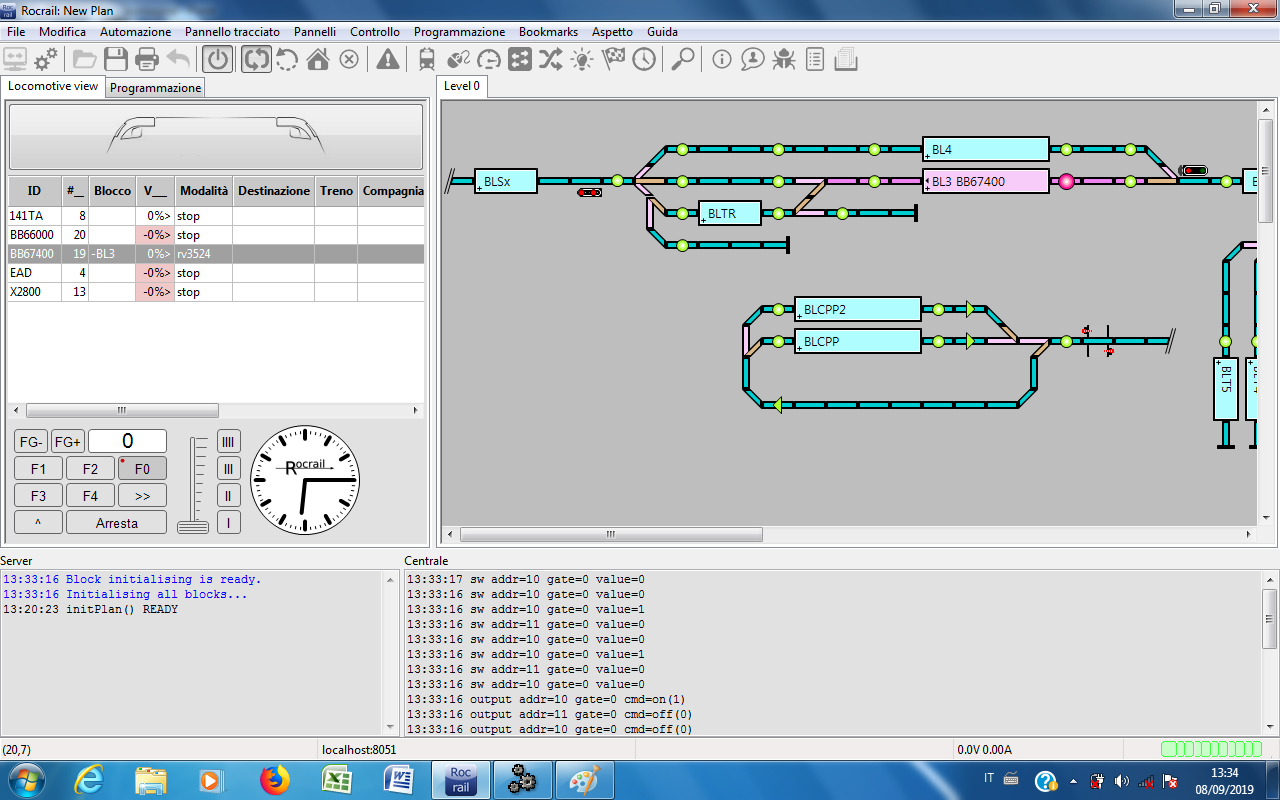
Task: Click the FG+ button
Action: coord(68,441)
